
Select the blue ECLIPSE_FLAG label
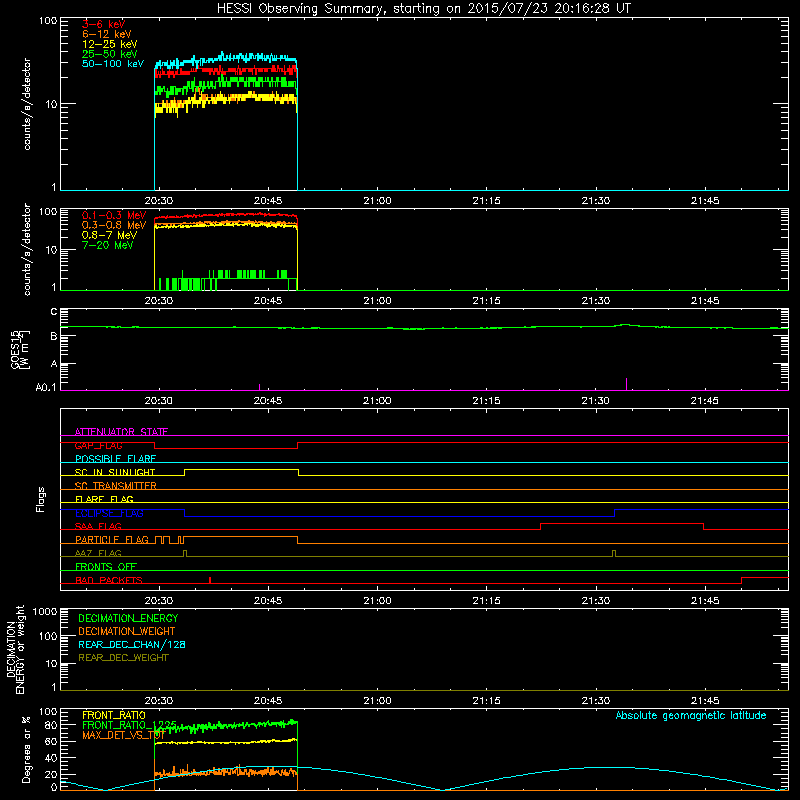(109, 513)
